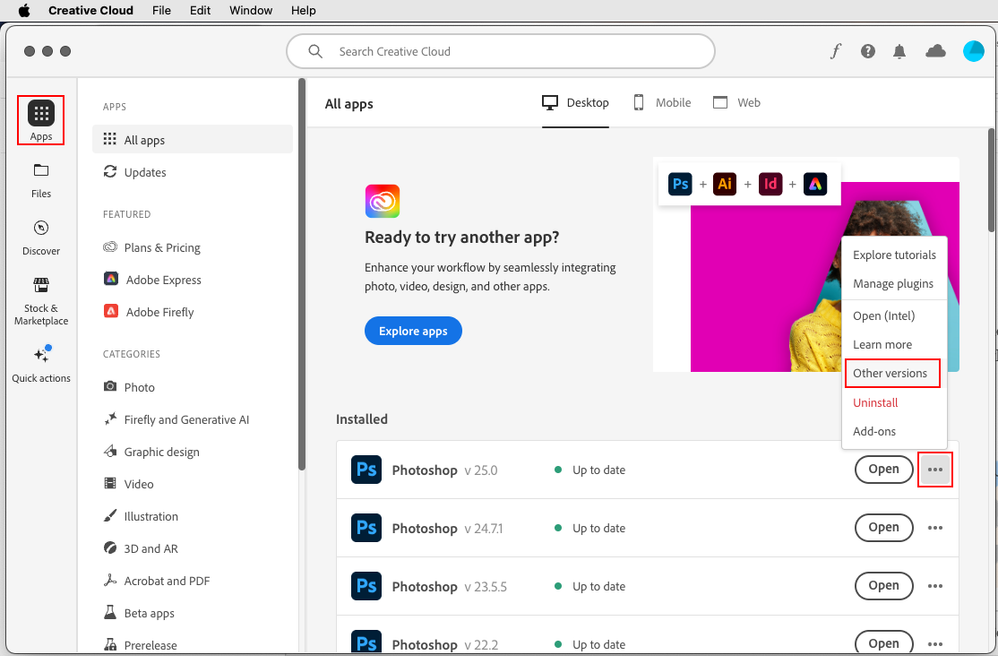Select Manage plugins from the menu

coord(894,283)
